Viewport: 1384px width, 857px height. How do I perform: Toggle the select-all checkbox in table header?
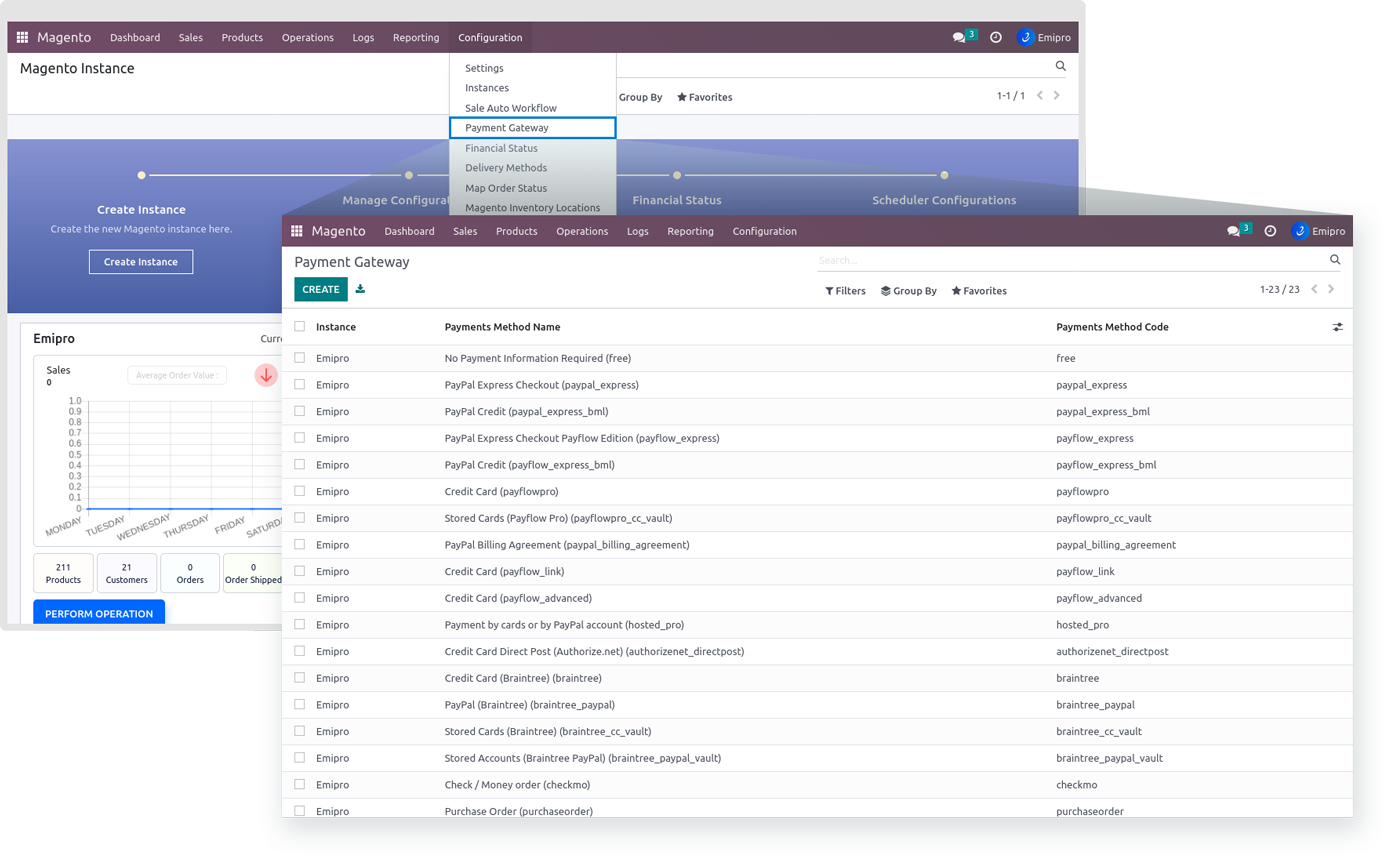(x=300, y=327)
